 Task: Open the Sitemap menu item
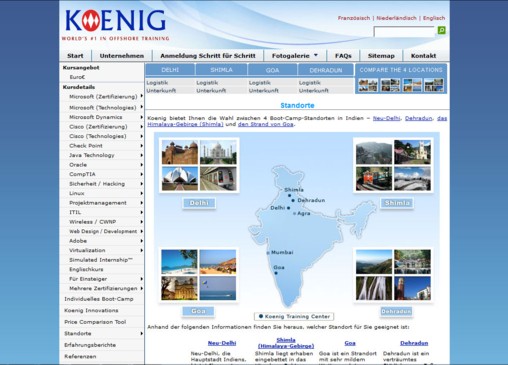coord(381,56)
